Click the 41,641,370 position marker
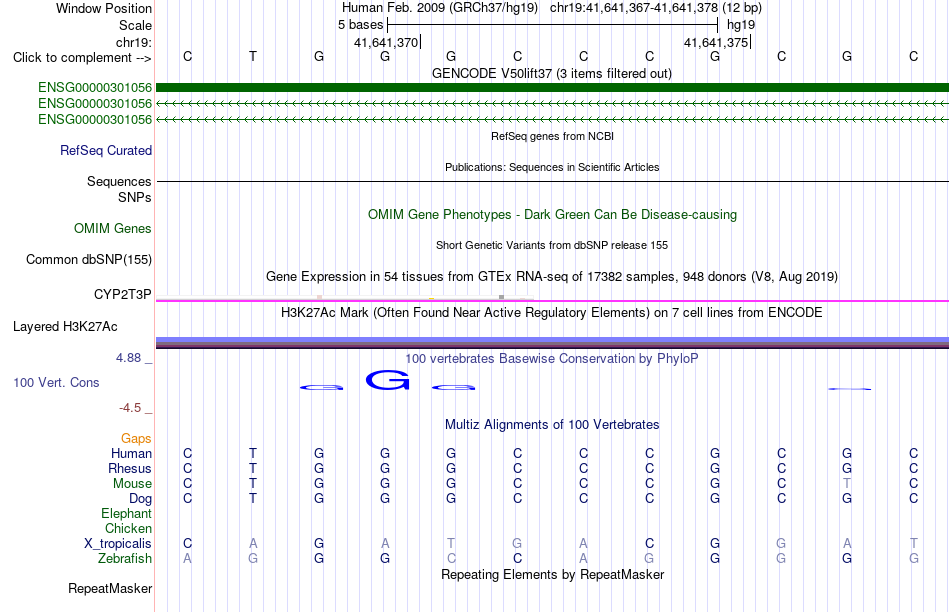This screenshot has width=950, height=612. [386, 42]
